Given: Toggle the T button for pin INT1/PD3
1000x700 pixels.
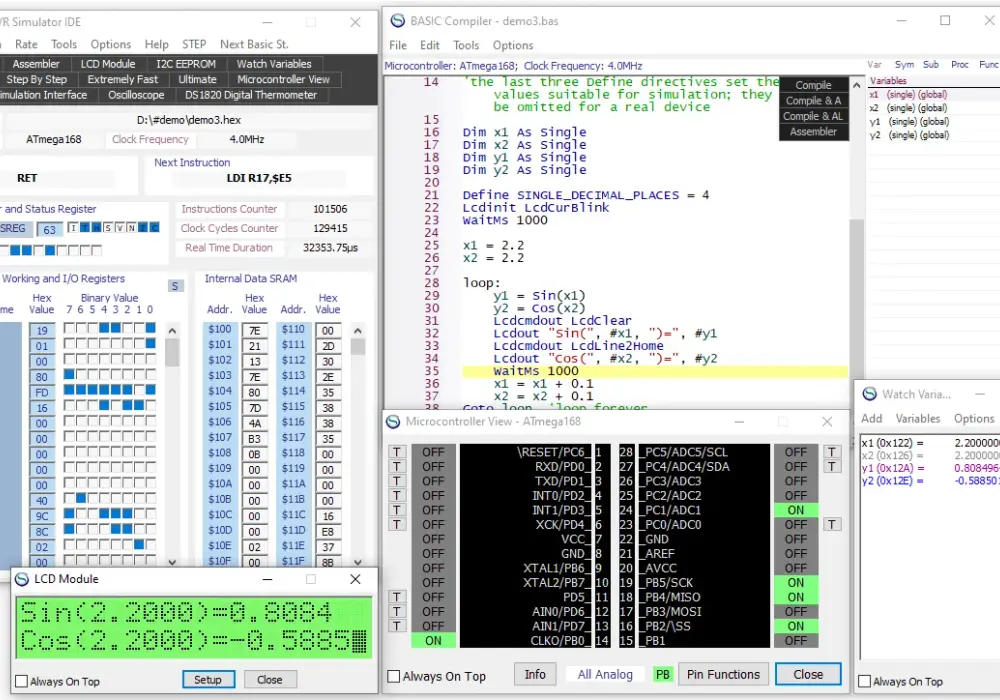Looking at the screenshot, I should (x=397, y=510).
